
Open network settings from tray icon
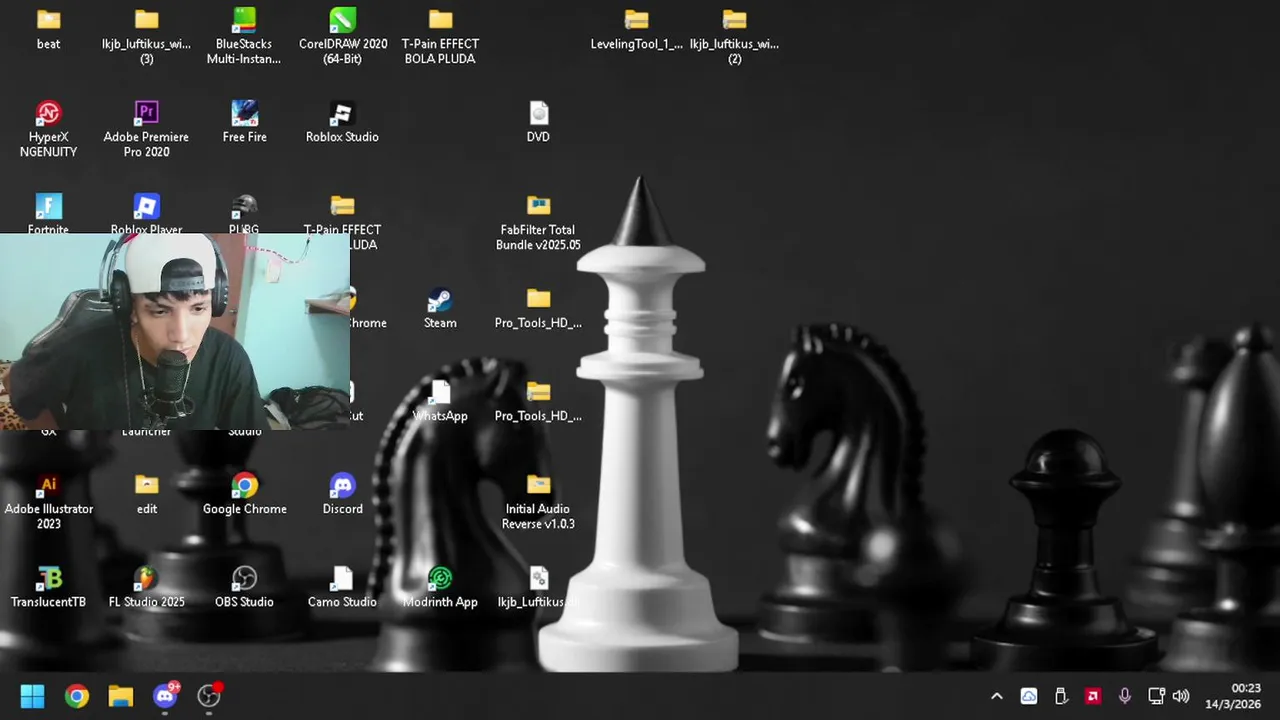(x=1156, y=696)
